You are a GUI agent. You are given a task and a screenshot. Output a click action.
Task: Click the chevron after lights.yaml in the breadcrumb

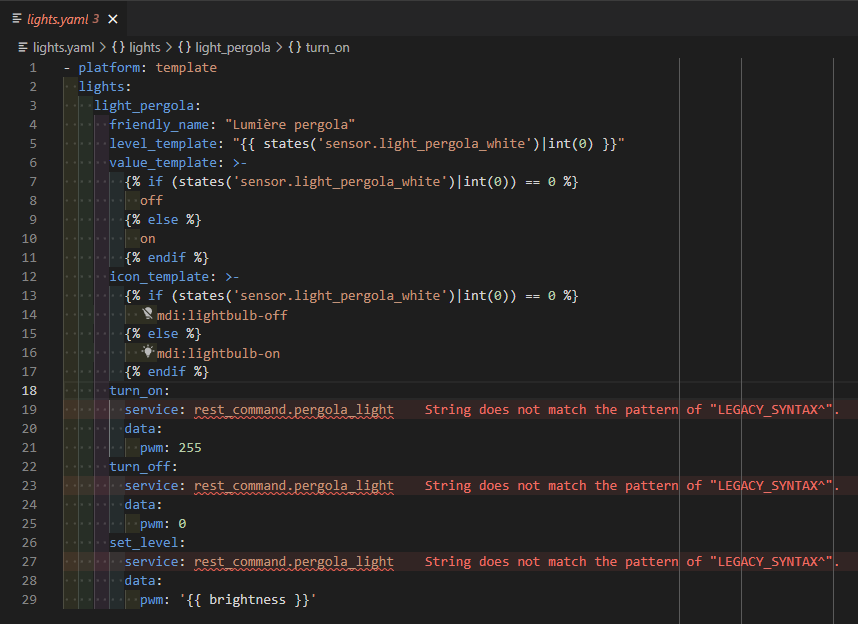(102, 48)
